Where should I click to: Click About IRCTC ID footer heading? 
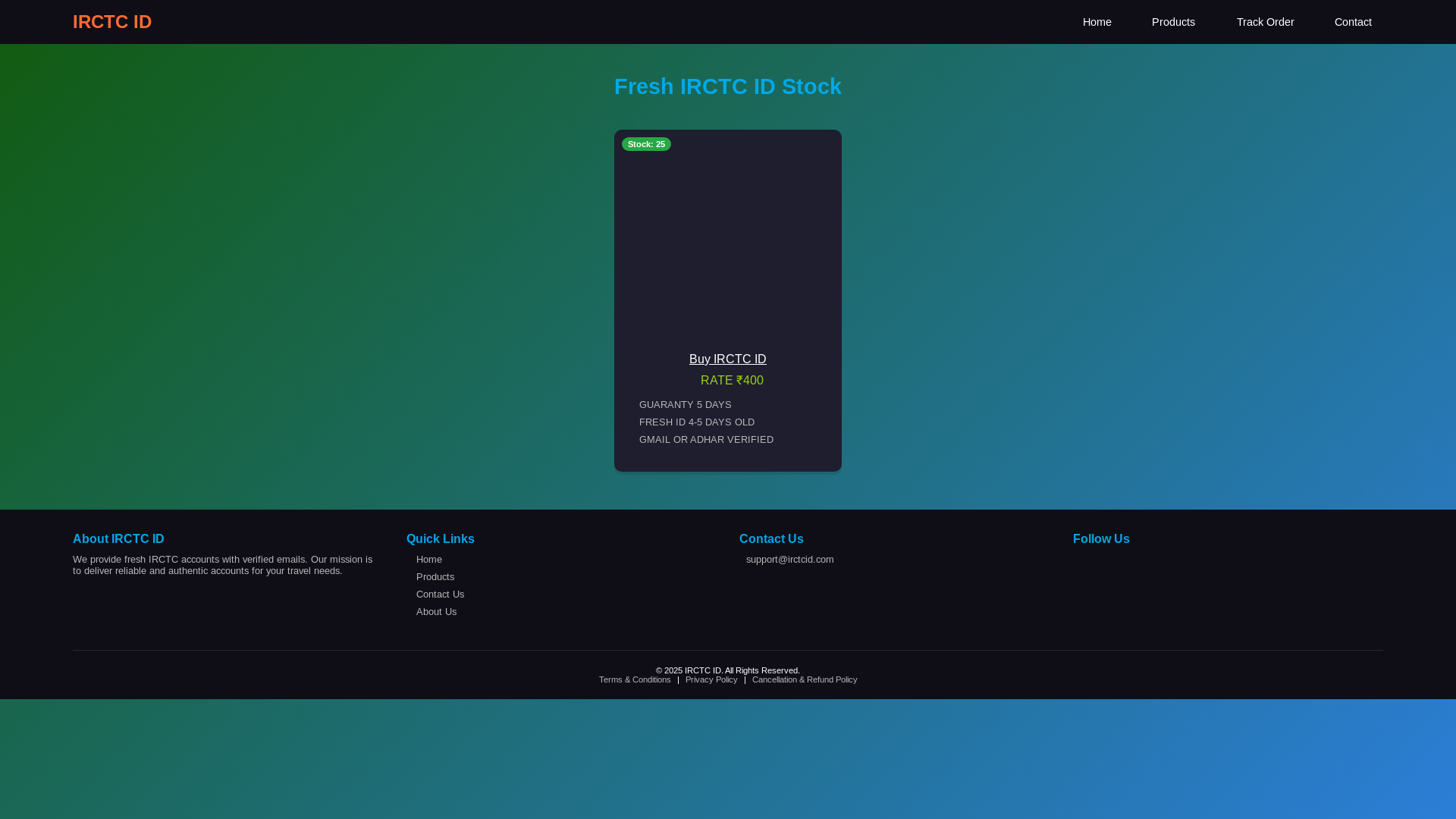118,539
